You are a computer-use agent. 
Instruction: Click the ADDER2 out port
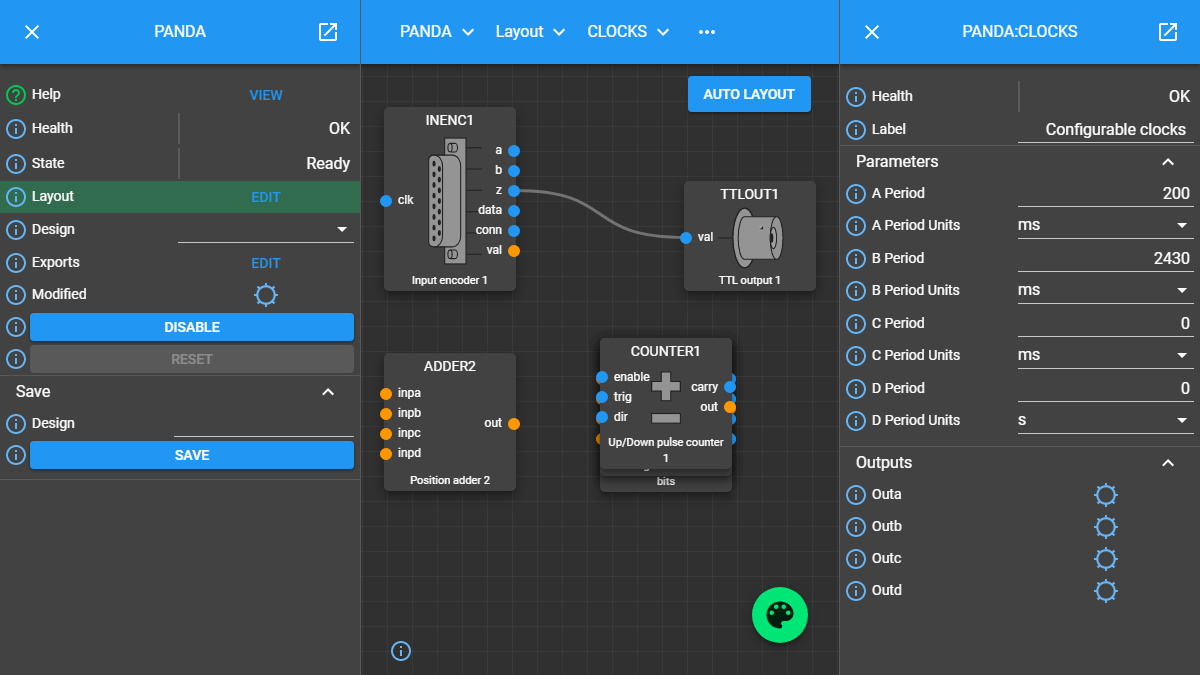[x=513, y=424]
